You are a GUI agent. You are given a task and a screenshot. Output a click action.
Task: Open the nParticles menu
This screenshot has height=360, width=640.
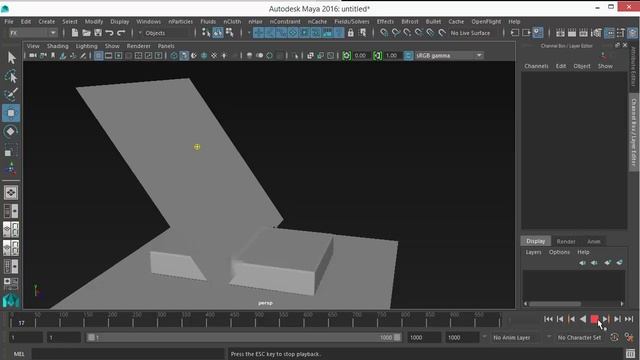coord(180,21)
